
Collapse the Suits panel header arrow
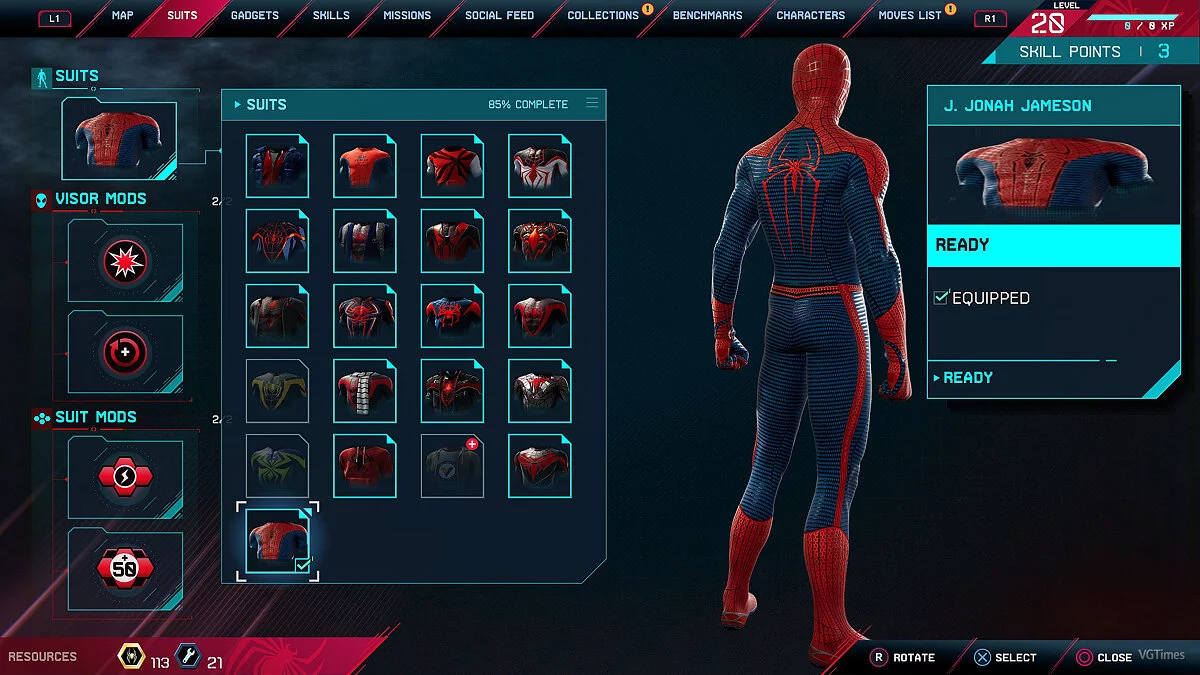(x=237, y=104)
